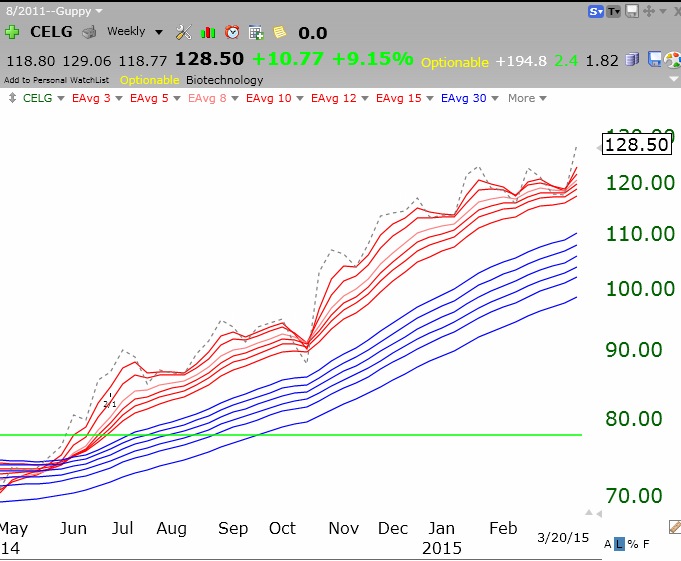Select 'F' scale option

[646, 544]
